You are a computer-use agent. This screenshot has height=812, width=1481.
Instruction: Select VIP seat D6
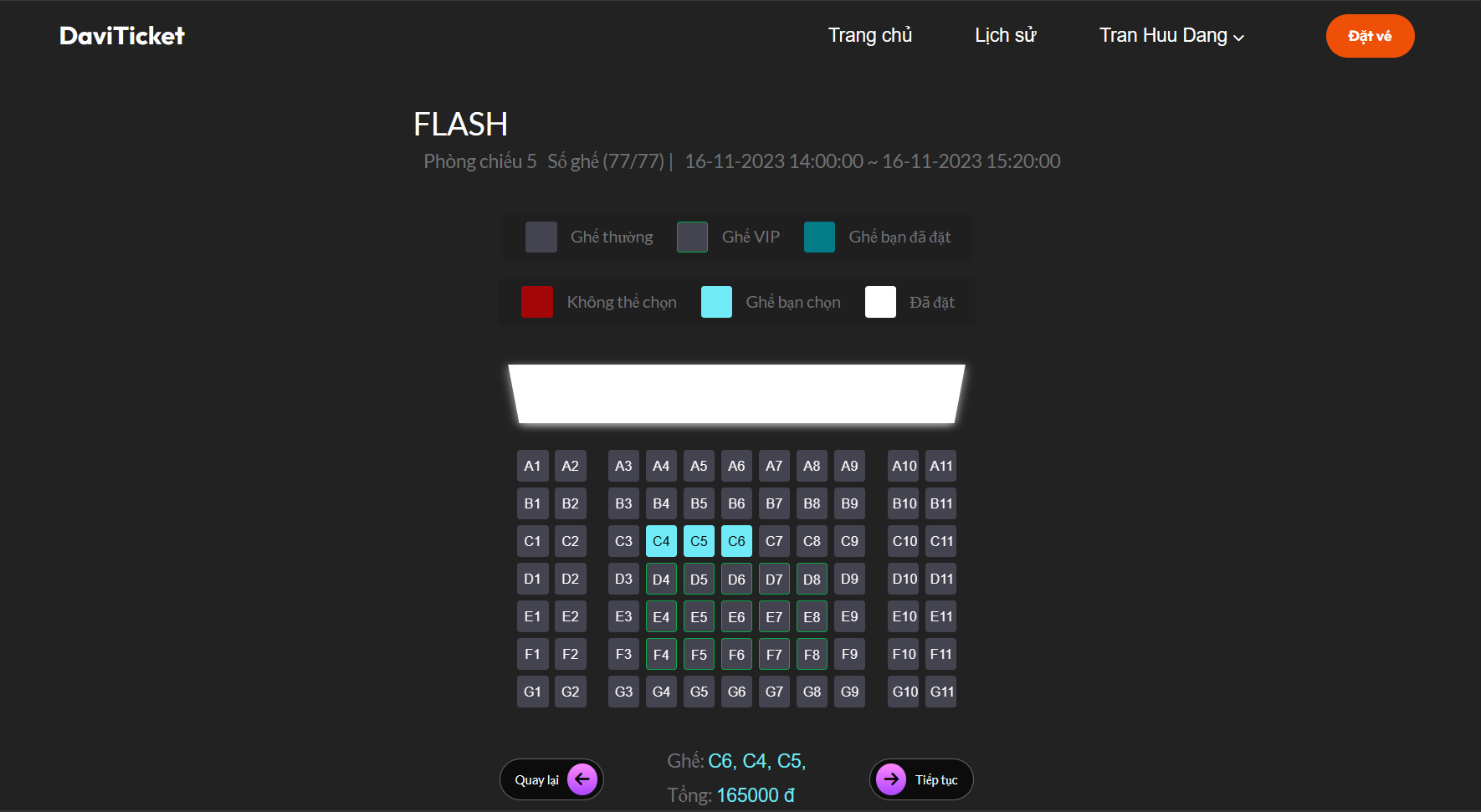pos(736,579)
